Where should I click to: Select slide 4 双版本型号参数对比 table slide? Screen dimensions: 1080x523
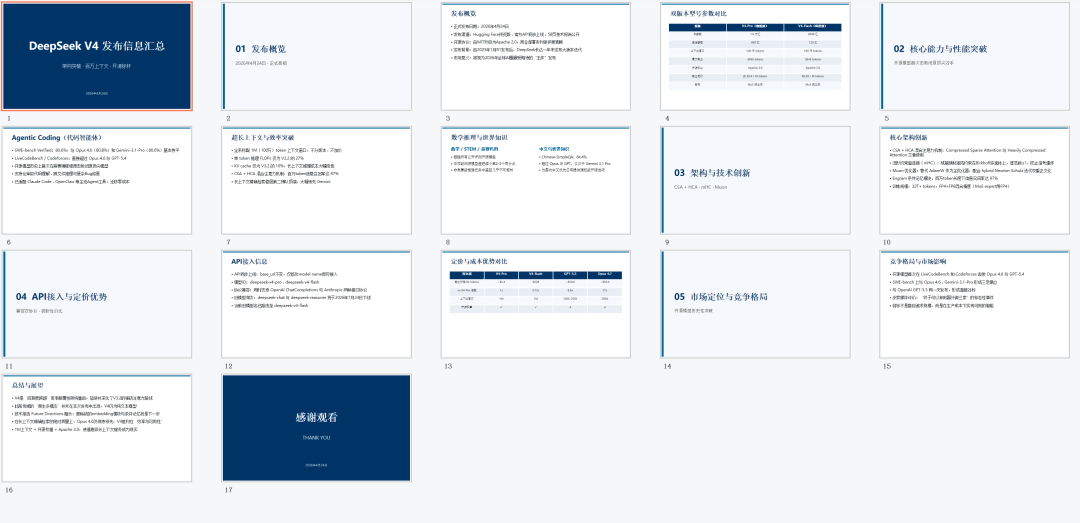(x=756, y=57)
